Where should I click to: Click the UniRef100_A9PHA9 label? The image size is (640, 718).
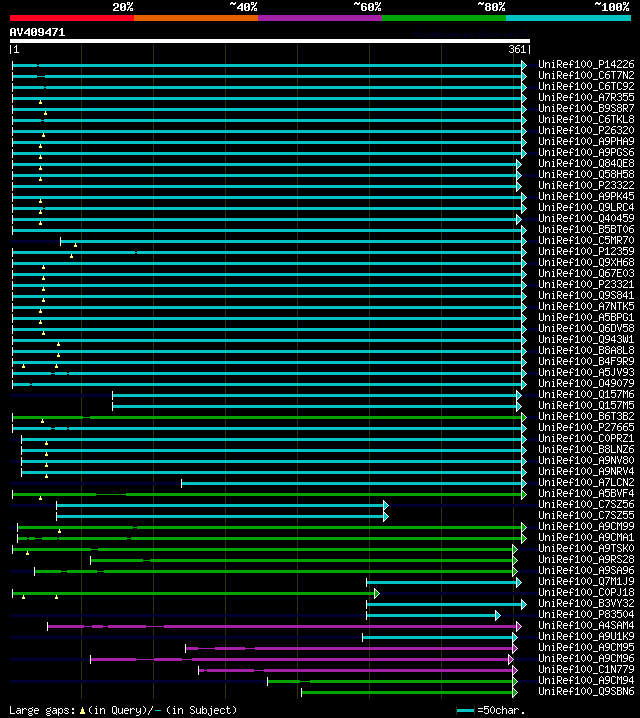586,141
